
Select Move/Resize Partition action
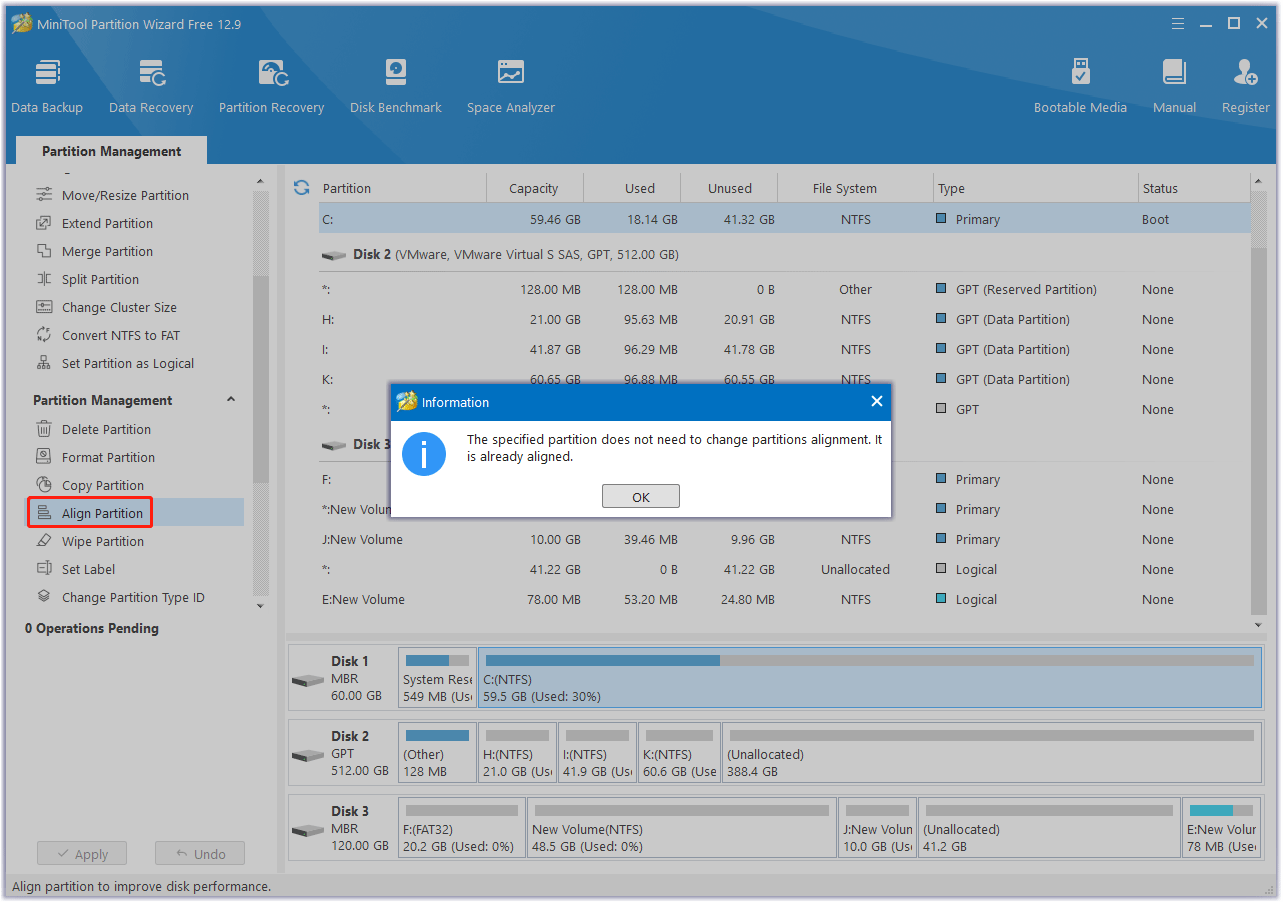point(125,195)
